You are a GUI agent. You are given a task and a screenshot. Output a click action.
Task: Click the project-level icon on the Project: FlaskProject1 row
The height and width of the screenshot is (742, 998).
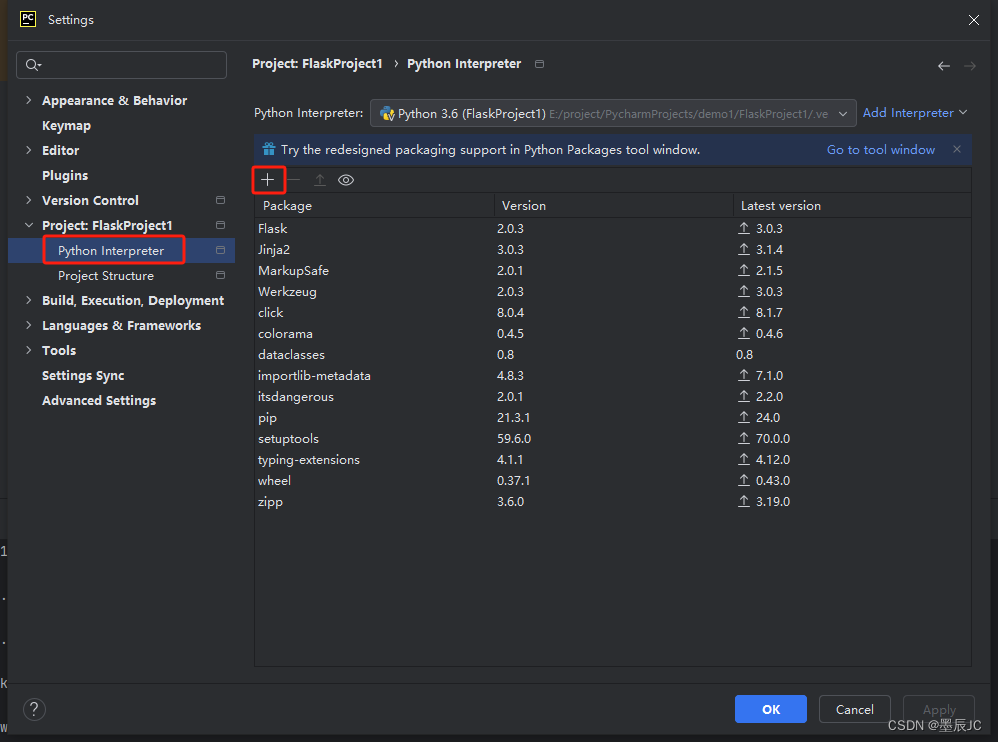pos(220,225)
